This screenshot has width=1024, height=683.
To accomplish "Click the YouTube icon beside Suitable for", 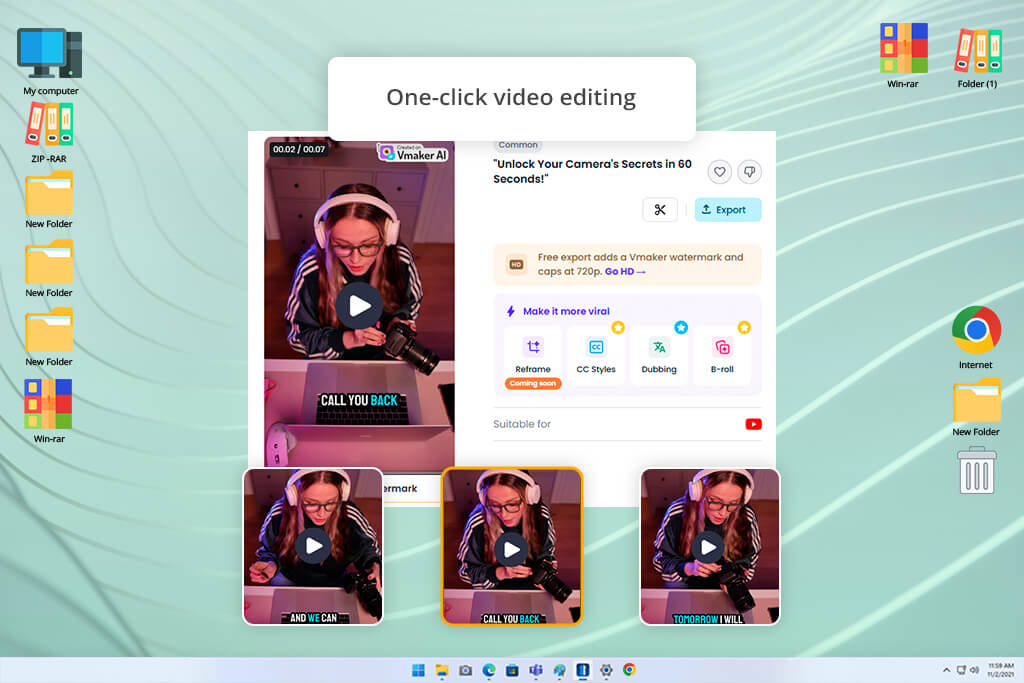I will pos(753,424).
